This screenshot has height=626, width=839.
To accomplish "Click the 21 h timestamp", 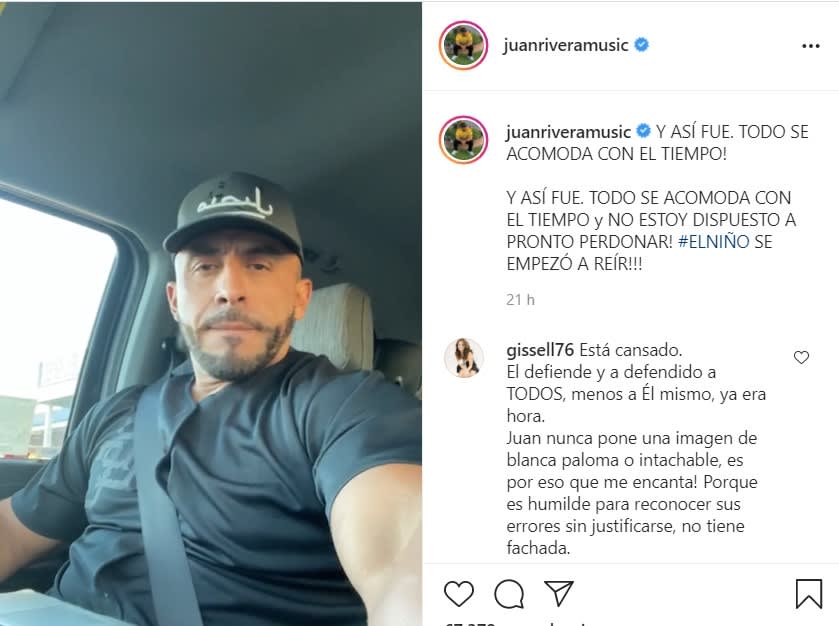I will point(520,300).
